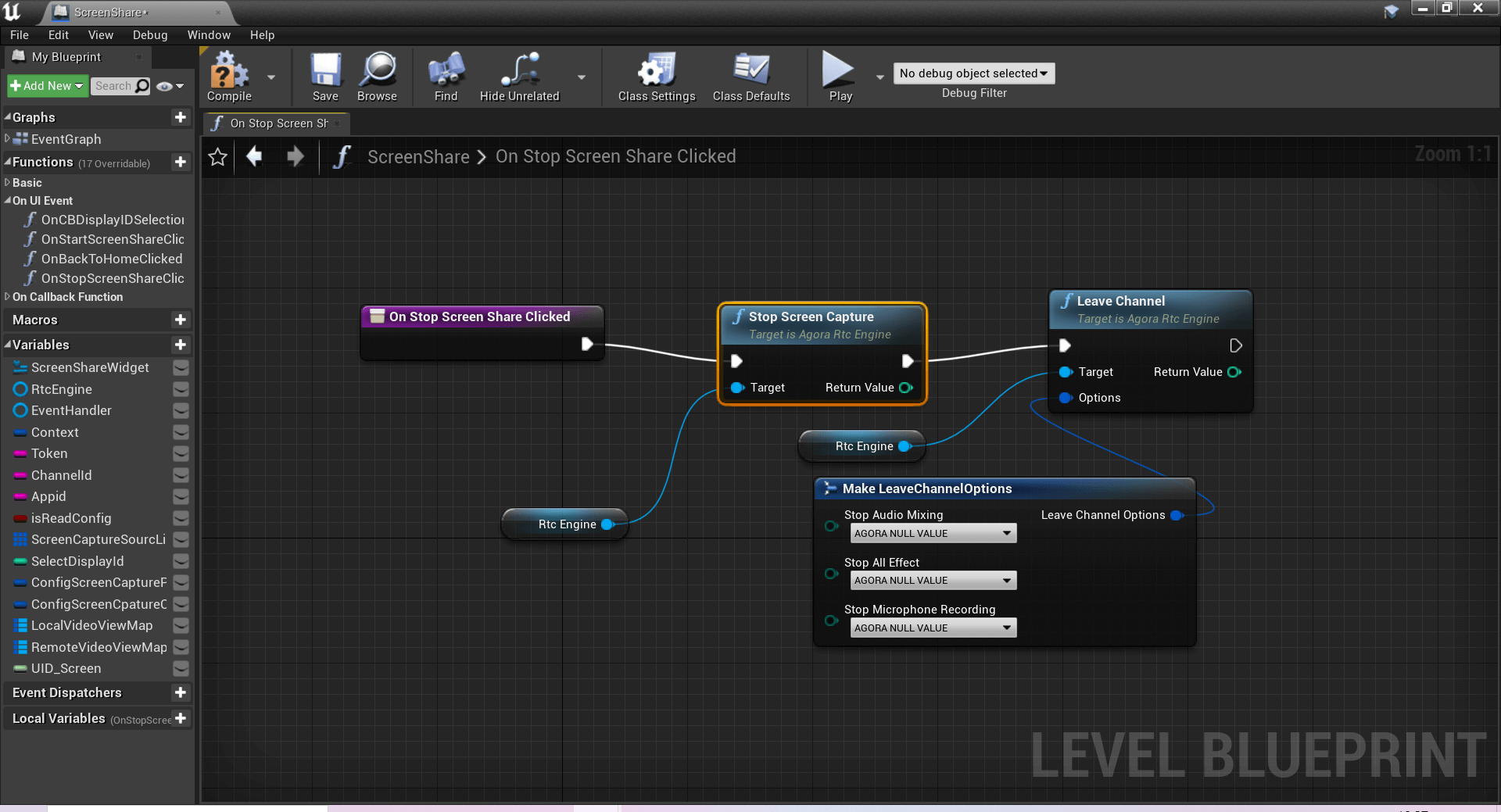1501x812 pixels.
Task: Add a new event dispatcher
Action: tap(181, 692)
